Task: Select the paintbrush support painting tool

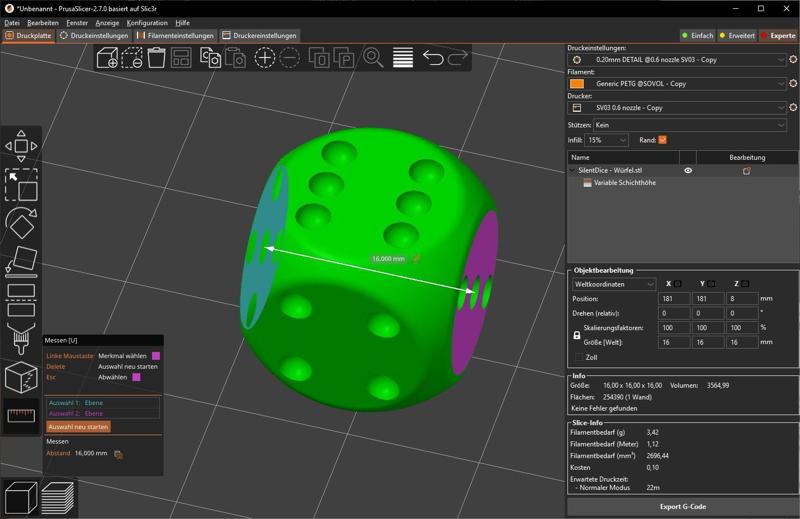Action: pos(21,339)
